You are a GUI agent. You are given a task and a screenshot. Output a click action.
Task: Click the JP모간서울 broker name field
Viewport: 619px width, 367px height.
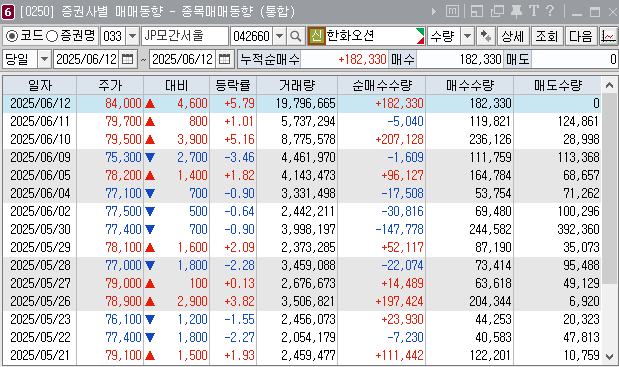click(x=185, y=36)
